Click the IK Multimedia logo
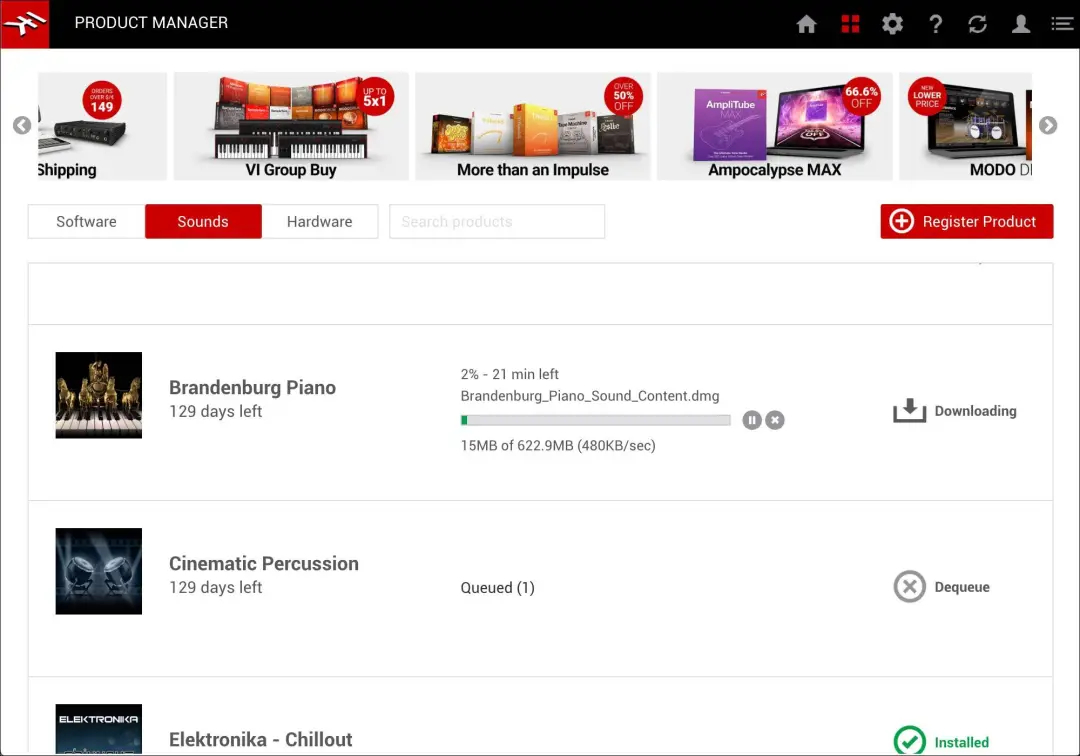 (x=25, y=24)
